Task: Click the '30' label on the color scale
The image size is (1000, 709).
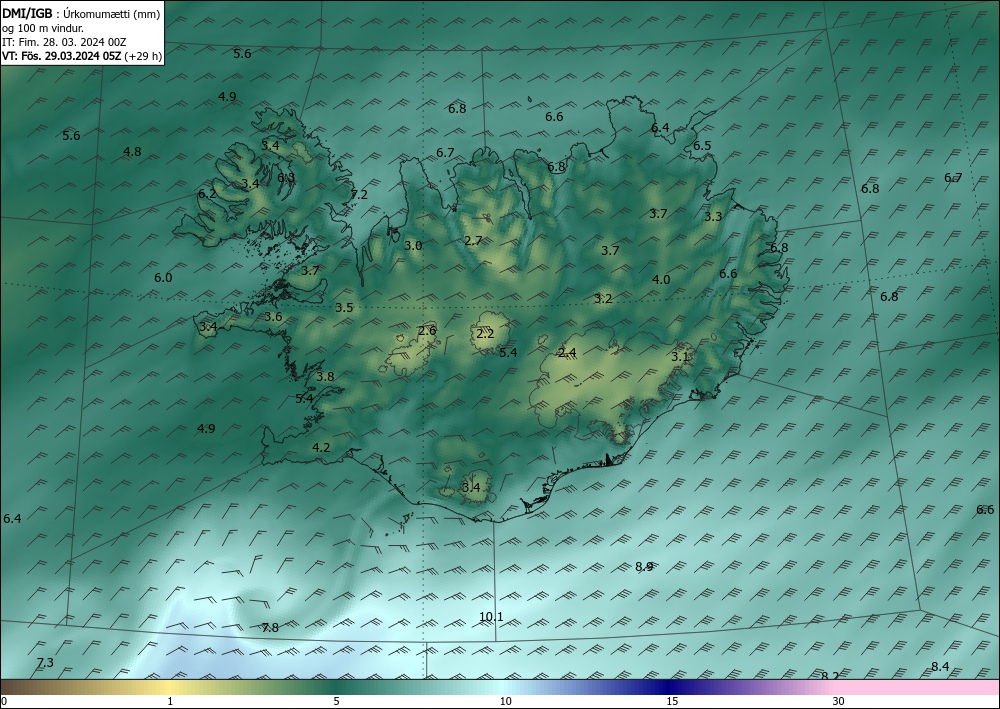Action: [x=839, y=701]
